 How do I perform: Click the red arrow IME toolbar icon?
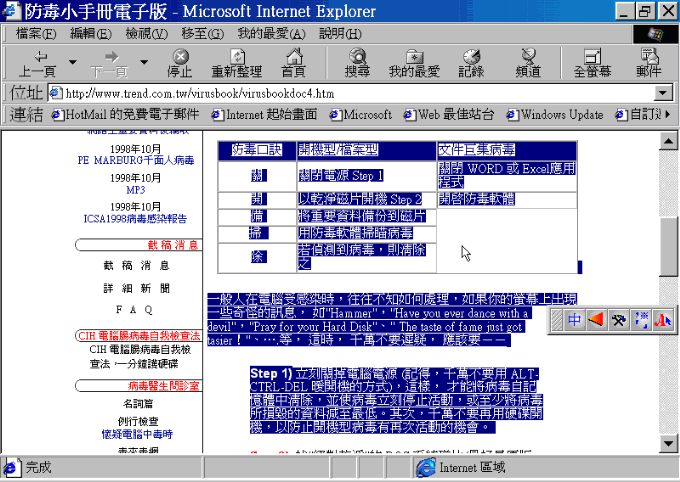tap(596, 320)
